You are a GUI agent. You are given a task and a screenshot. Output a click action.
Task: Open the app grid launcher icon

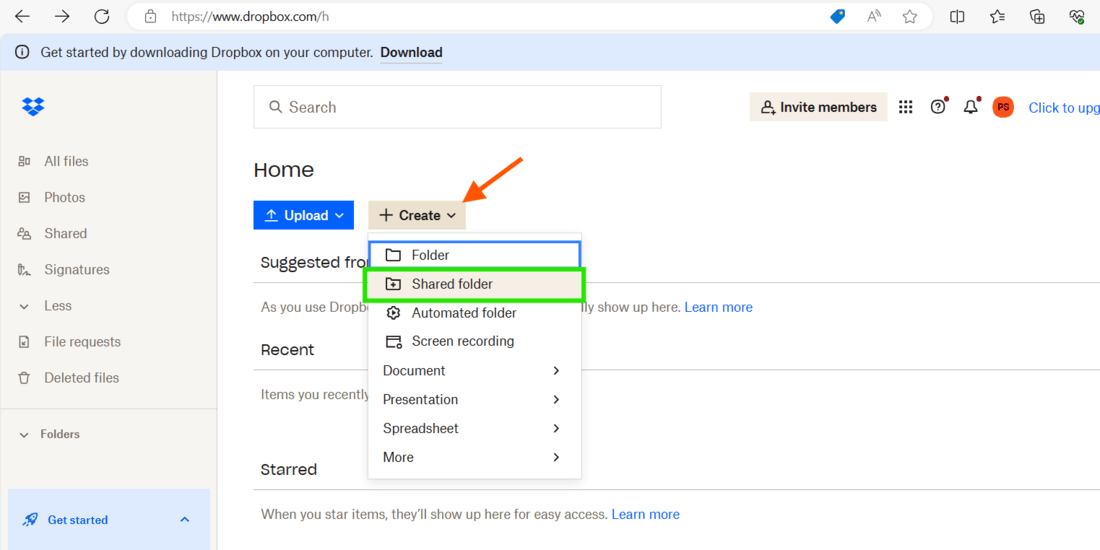pos(905,107)
